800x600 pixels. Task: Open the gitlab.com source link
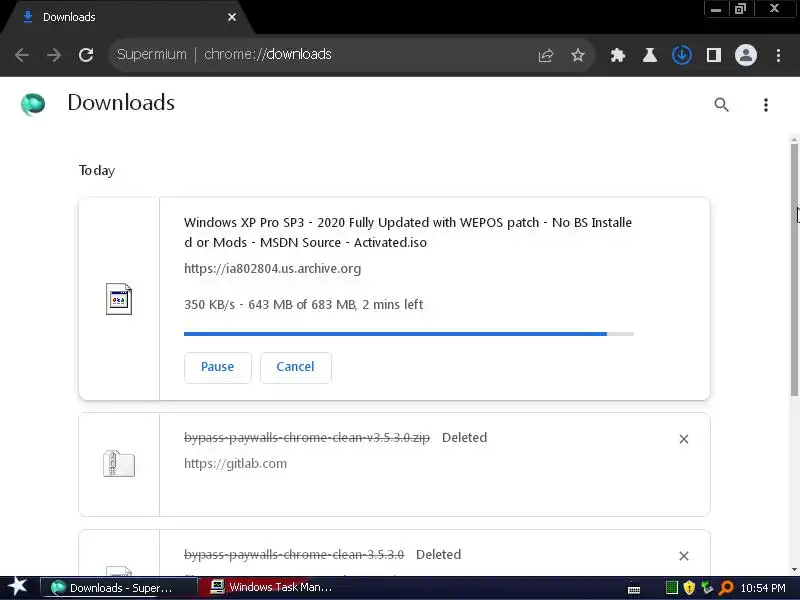[235, 463]
